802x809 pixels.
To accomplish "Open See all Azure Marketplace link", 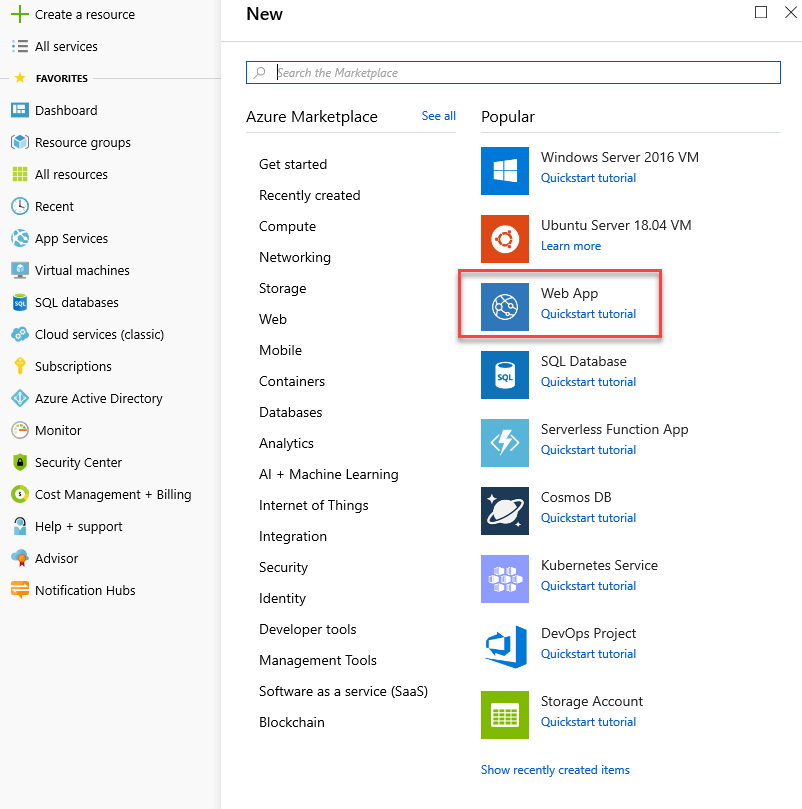I will 438,116.
